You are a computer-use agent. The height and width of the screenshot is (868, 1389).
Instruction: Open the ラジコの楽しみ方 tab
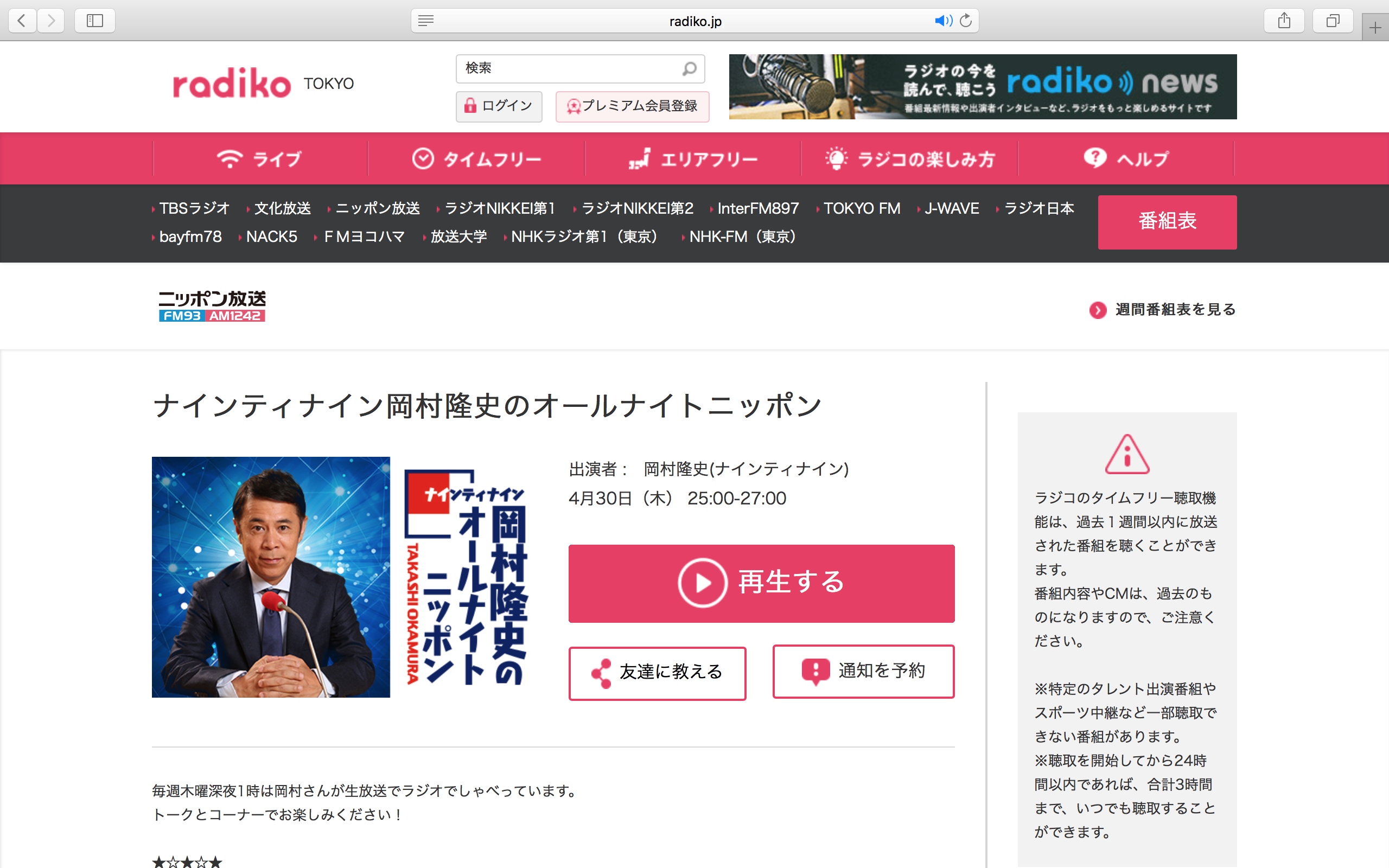909,158
